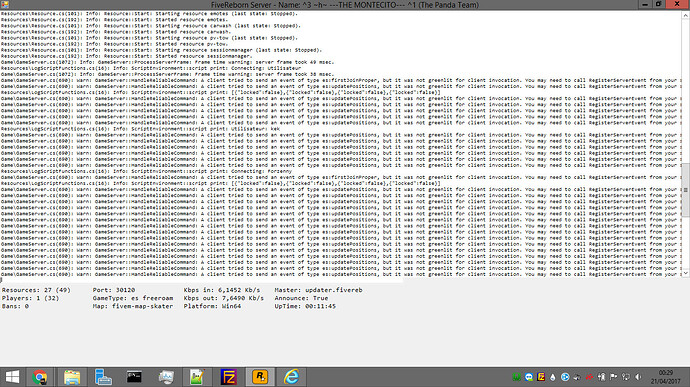690x387 pixels.
Task: Click the 'UpTime: 00:11:45' status text
Action: pyautogui.click(x=305, y=306)
